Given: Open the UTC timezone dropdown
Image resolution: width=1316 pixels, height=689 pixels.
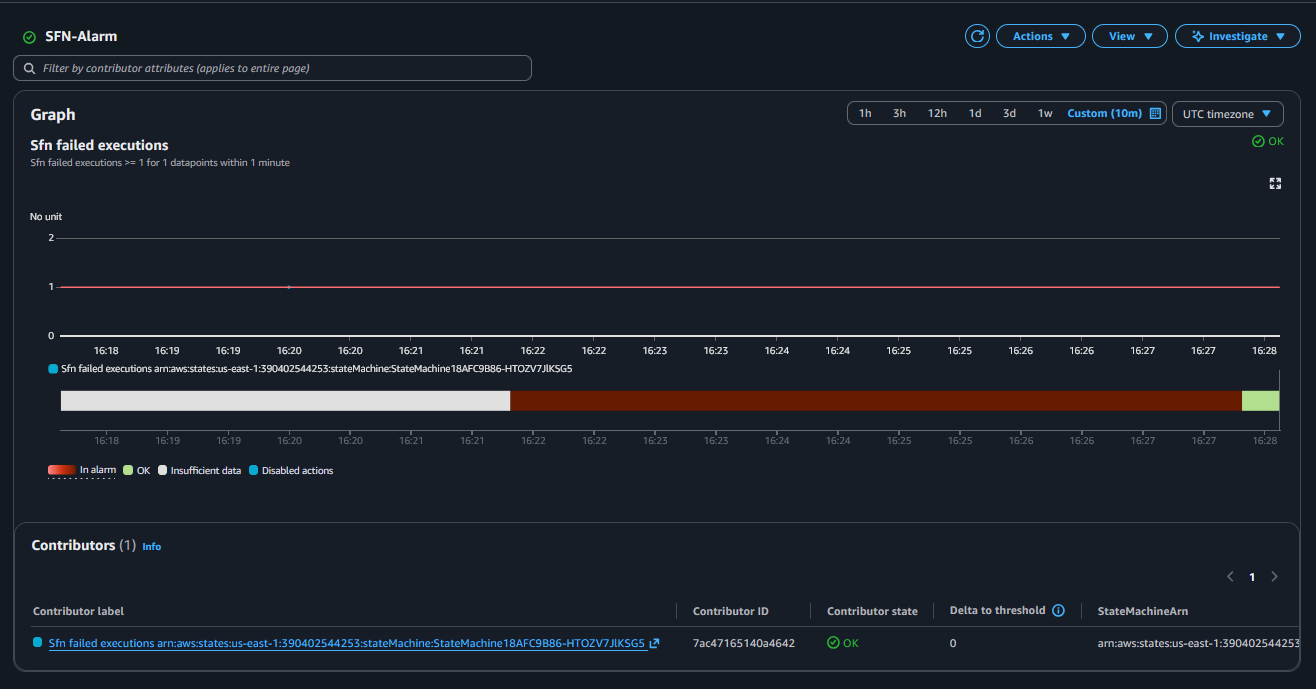Looking at the screenshot, I should click(x=1227, y=113).
